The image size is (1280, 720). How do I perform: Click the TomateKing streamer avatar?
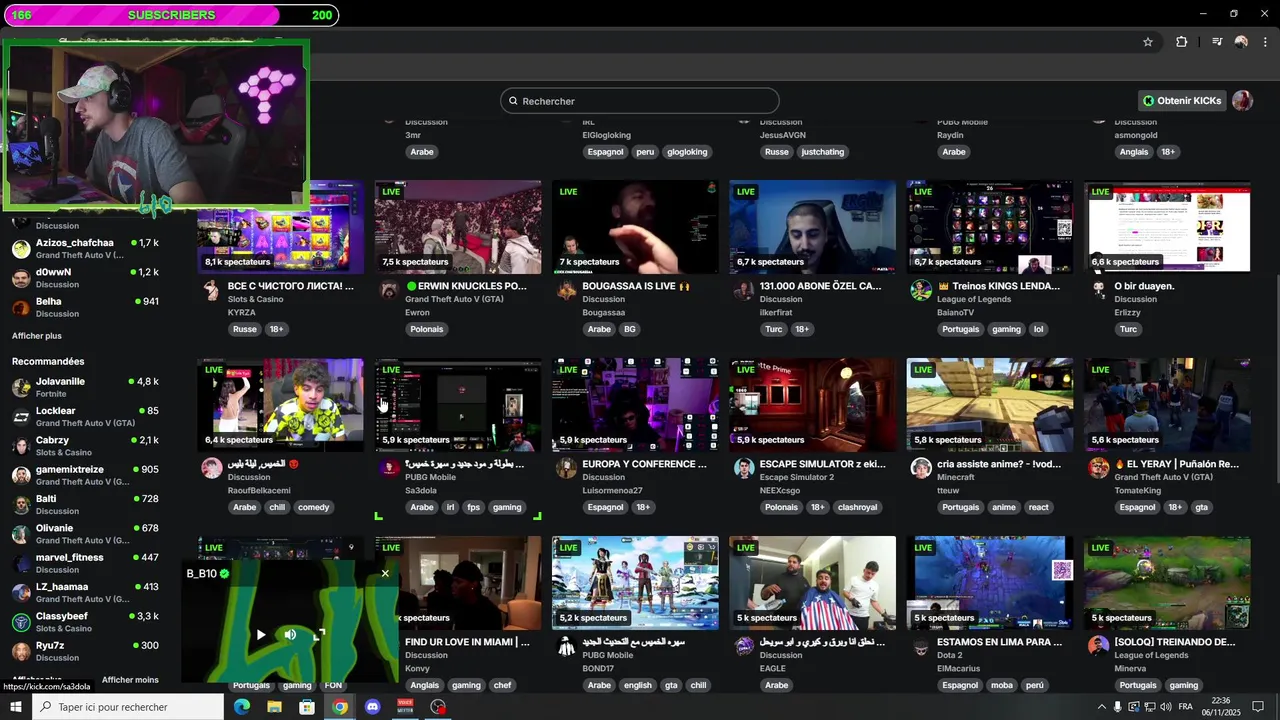click(1098, 468)
